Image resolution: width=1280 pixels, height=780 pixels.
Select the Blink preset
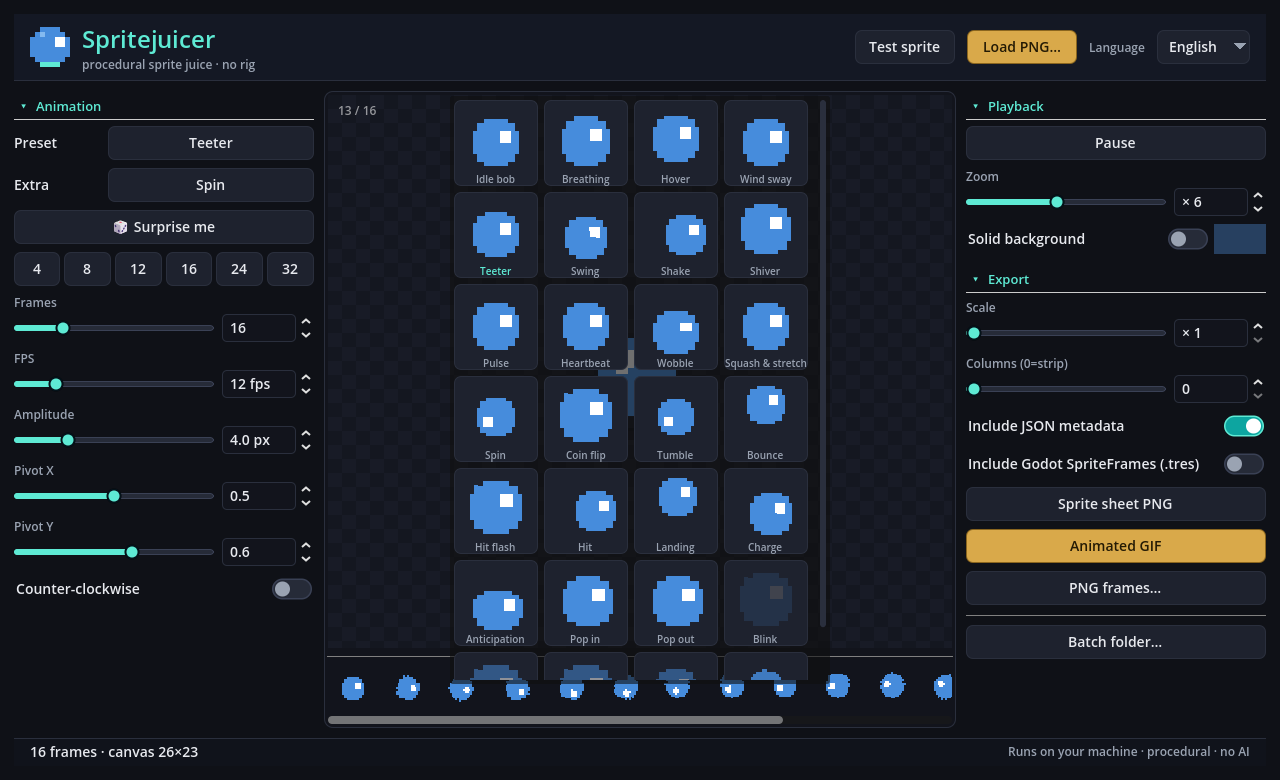pos(765,603)
